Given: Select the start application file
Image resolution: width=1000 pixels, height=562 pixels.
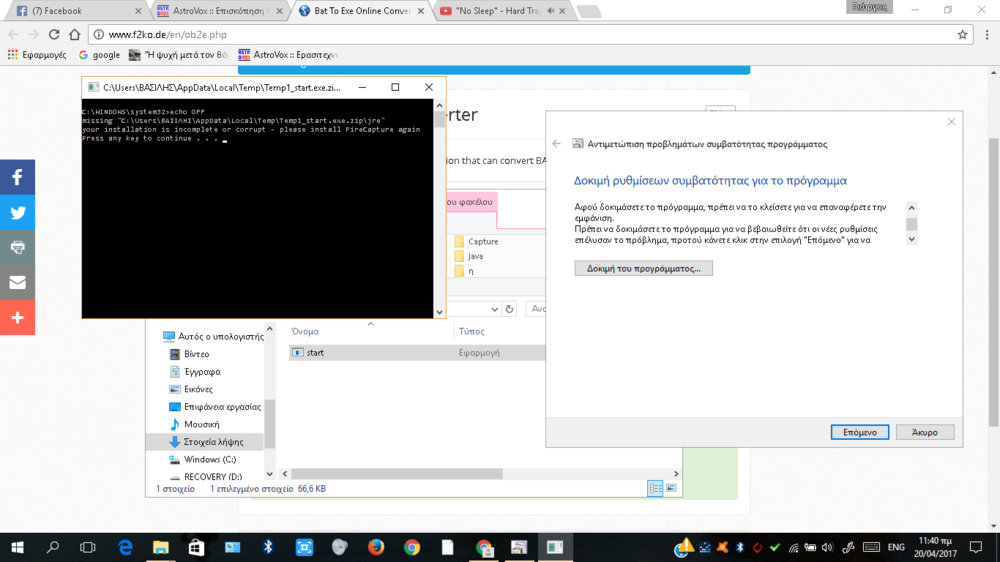Looking at the screenshot, I should [x=315, y=353].
